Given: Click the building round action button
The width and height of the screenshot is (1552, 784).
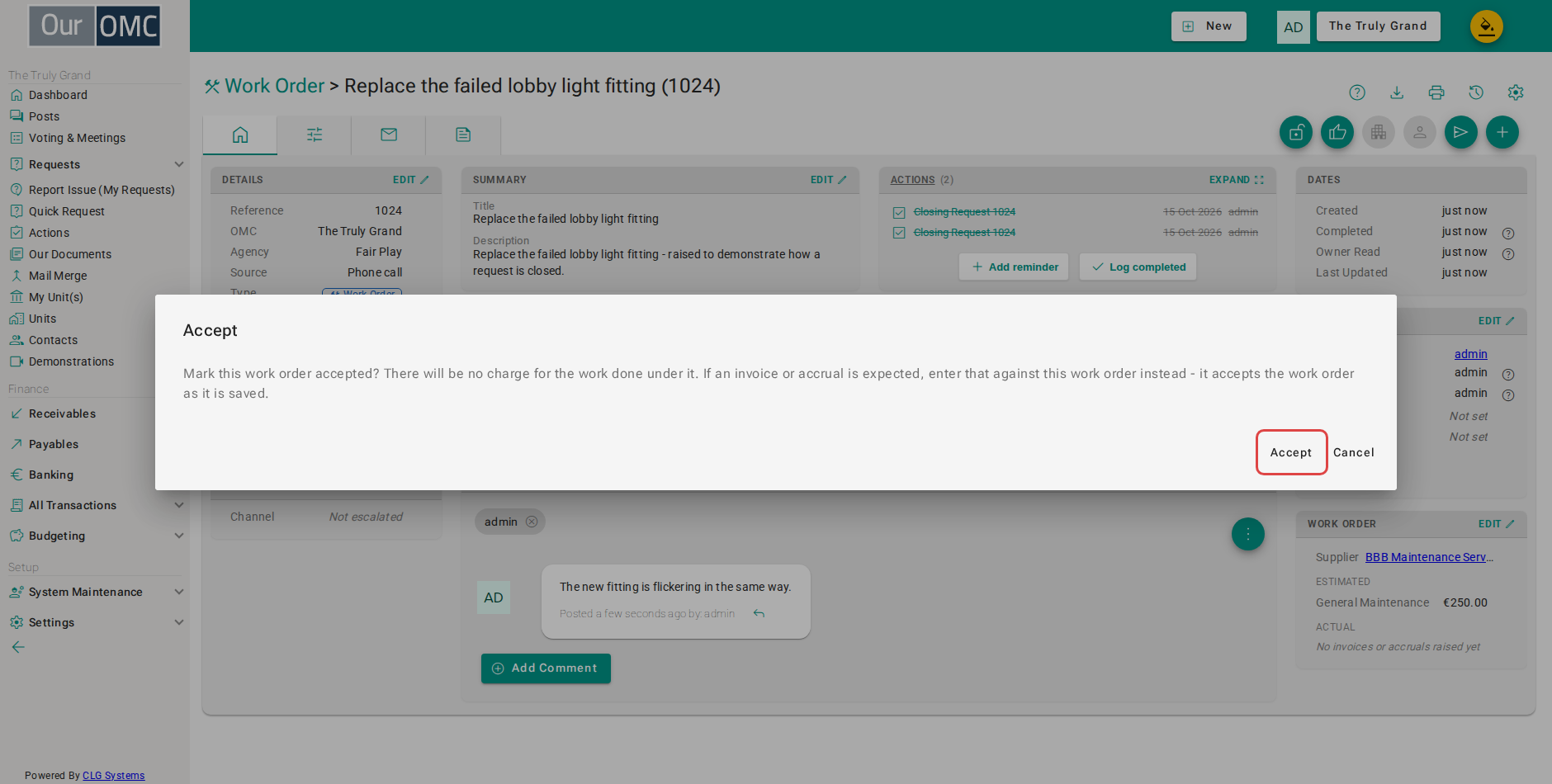Looking at the screenshot, I should [1379, 132].
